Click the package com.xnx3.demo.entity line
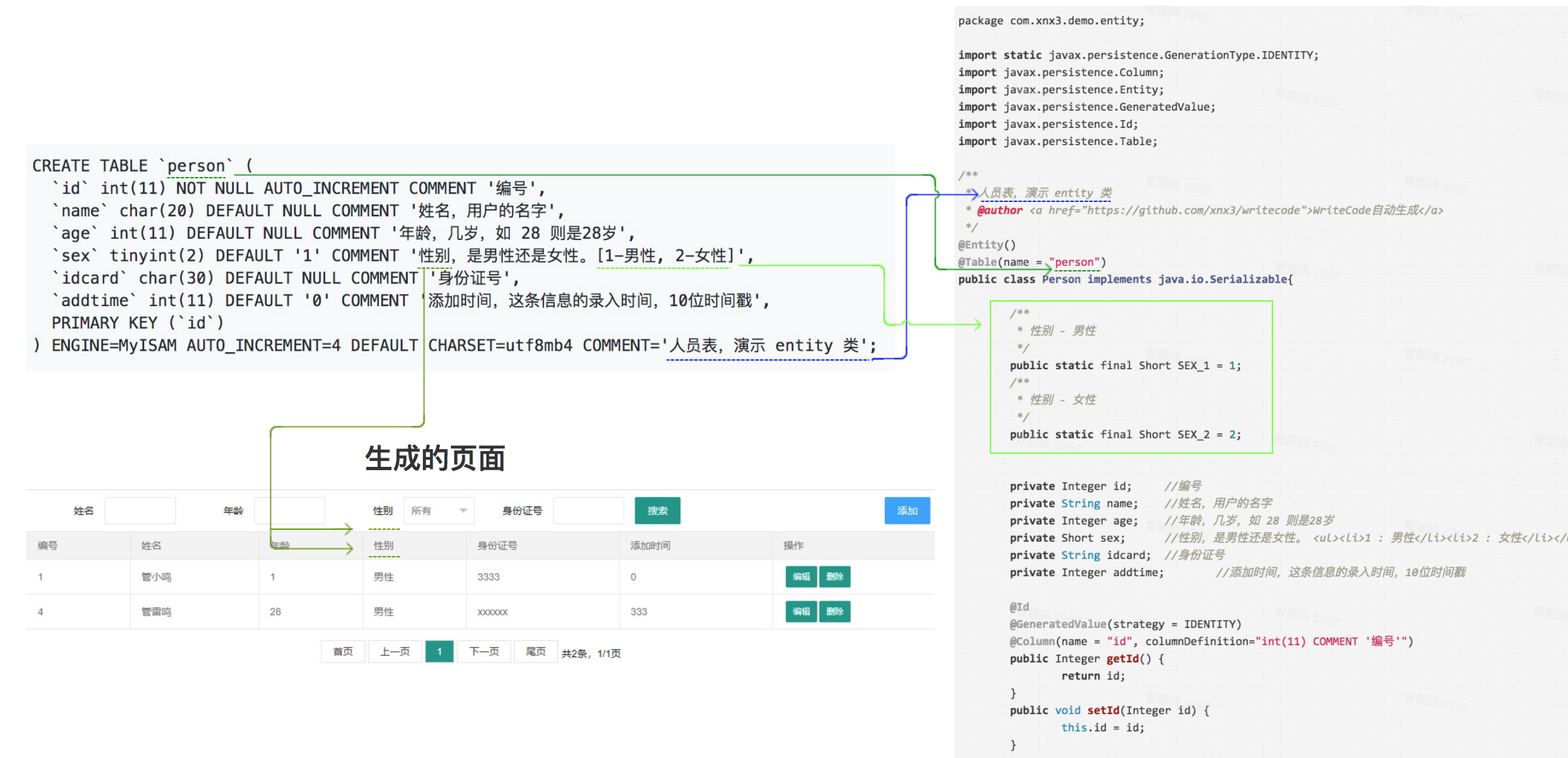 click(1051, 21)
